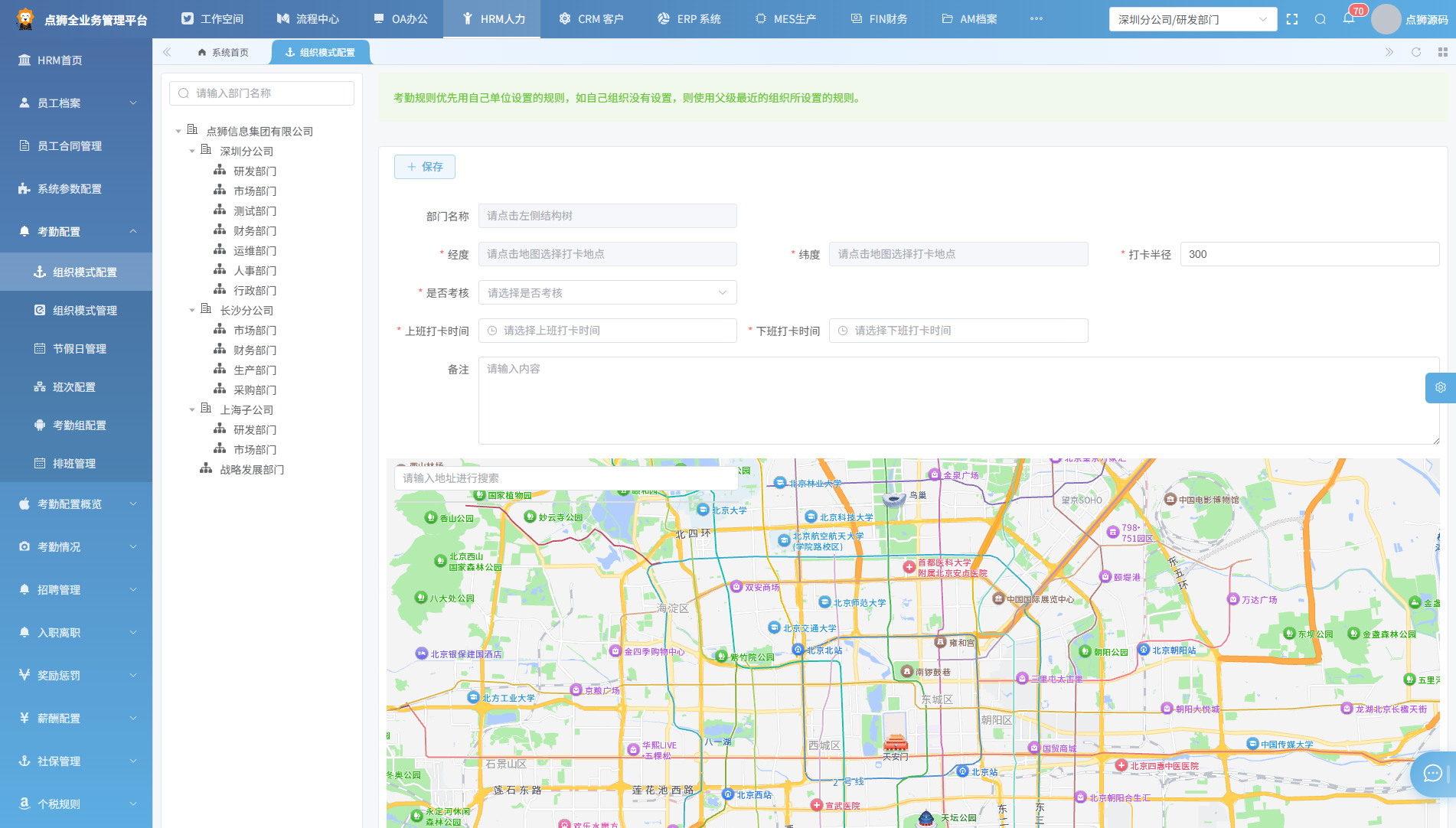Click the refresh icon in tab bar
The image size is (1456, 828).
[x=1416, y=52]
